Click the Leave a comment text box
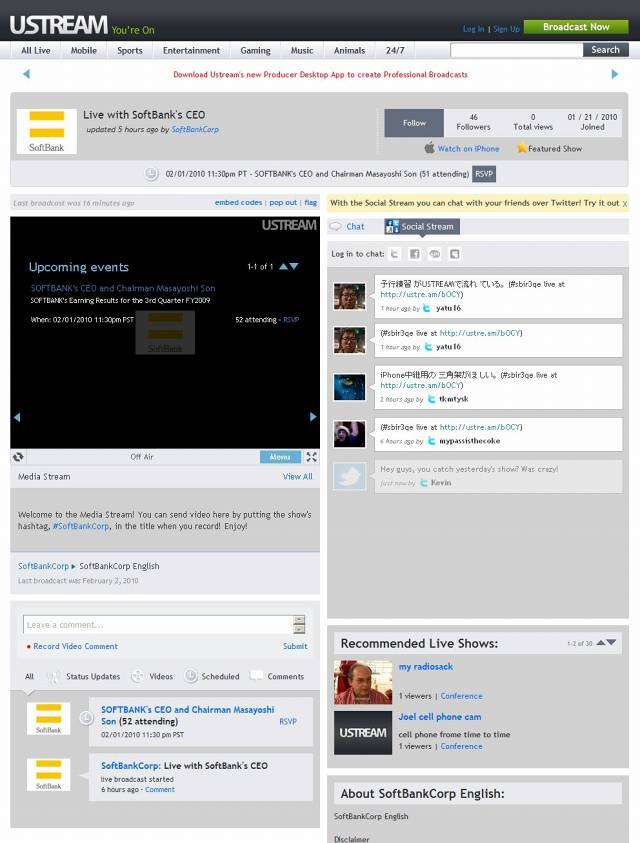The height and width of the screenshot is (843, 640). pos(159,625)
